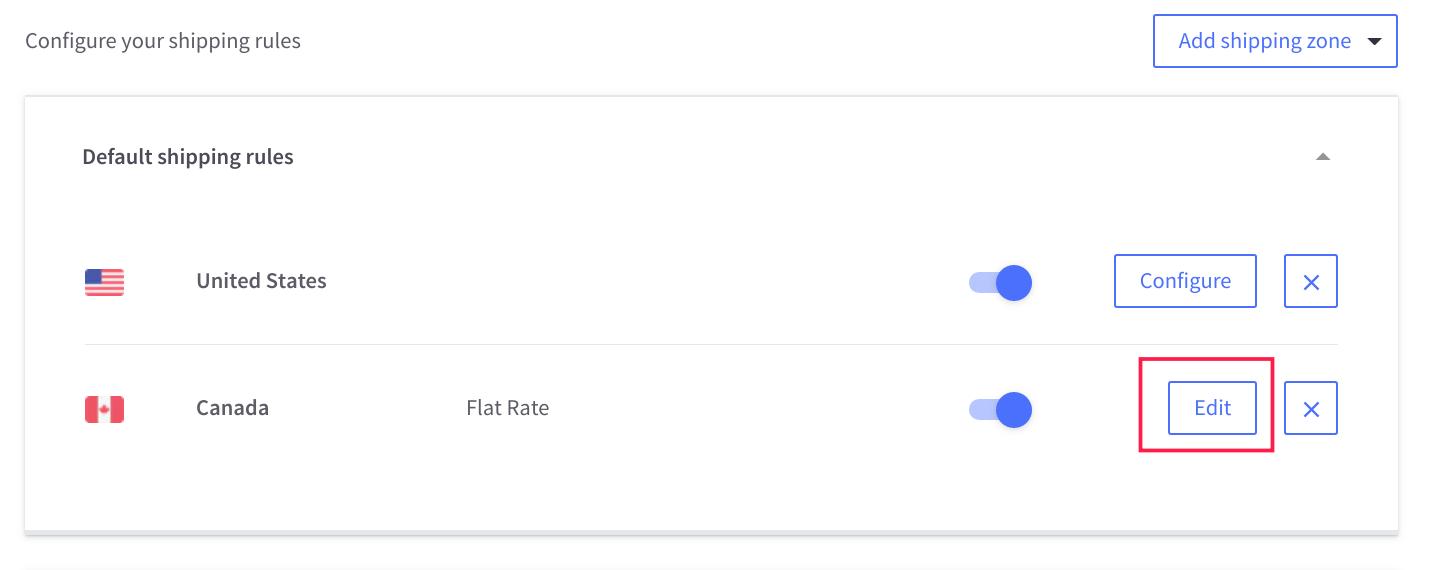
Task: Click the United States flag icon
Action: 104,282
